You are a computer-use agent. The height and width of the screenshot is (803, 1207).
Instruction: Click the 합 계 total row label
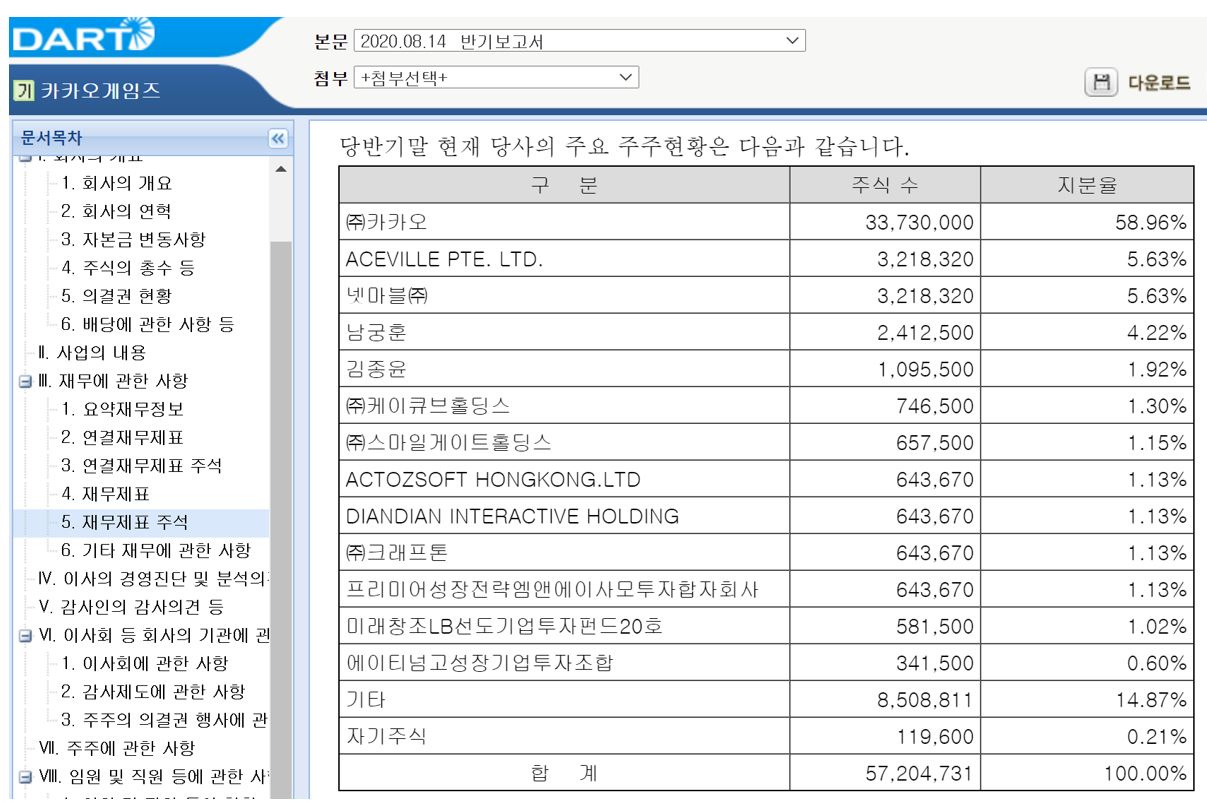pyautogui.click(x=564, y=773)
